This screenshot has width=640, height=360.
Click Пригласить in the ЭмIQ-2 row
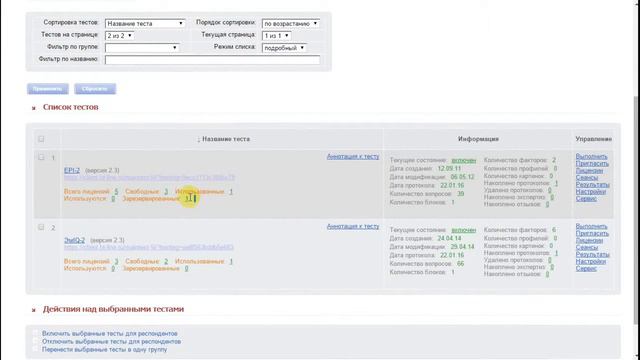pos(592,233)
